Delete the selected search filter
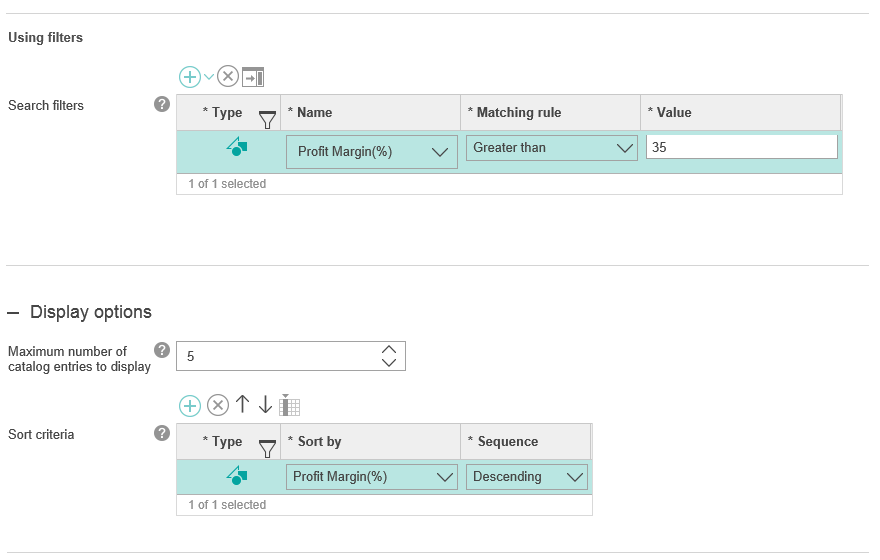The image size is (880, 560). (228, 77)
